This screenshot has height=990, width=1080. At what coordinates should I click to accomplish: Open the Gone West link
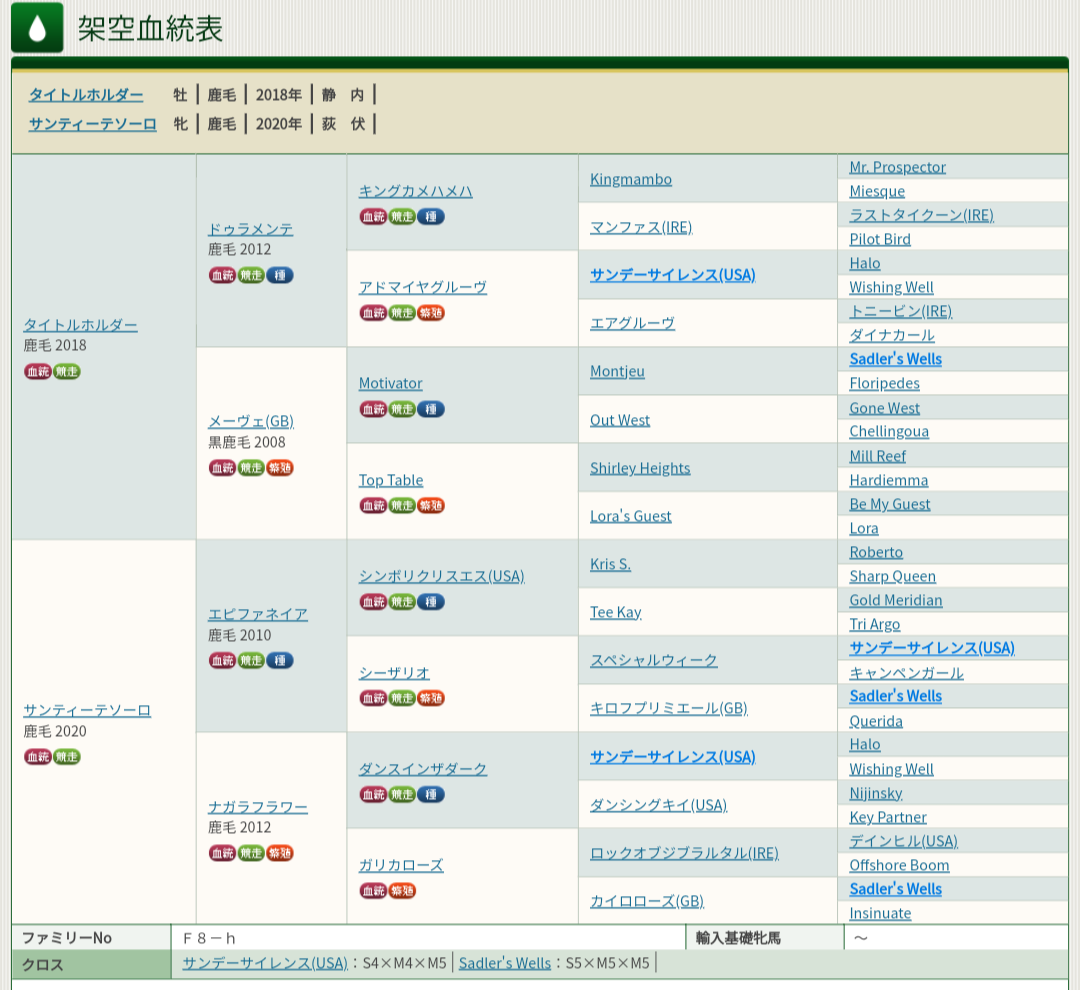[x=884, y=408]
